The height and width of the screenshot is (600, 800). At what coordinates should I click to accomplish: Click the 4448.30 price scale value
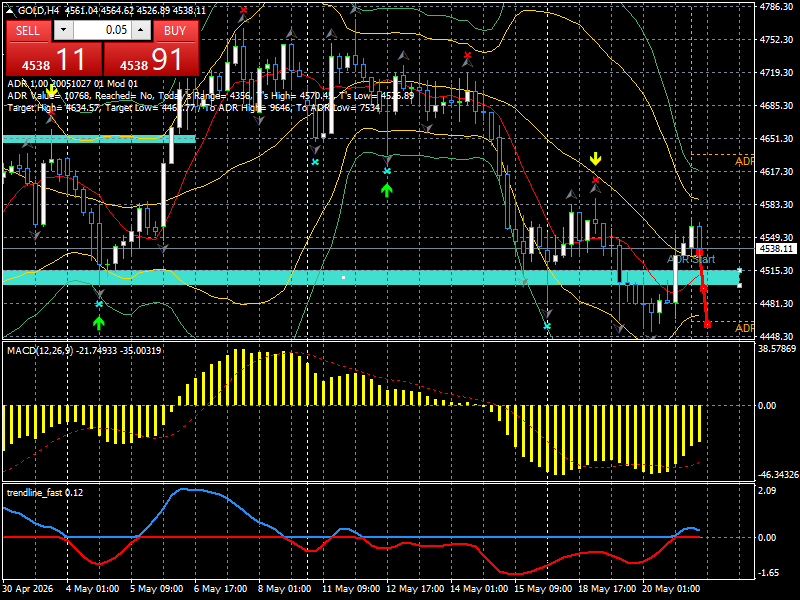coord(776,336)
